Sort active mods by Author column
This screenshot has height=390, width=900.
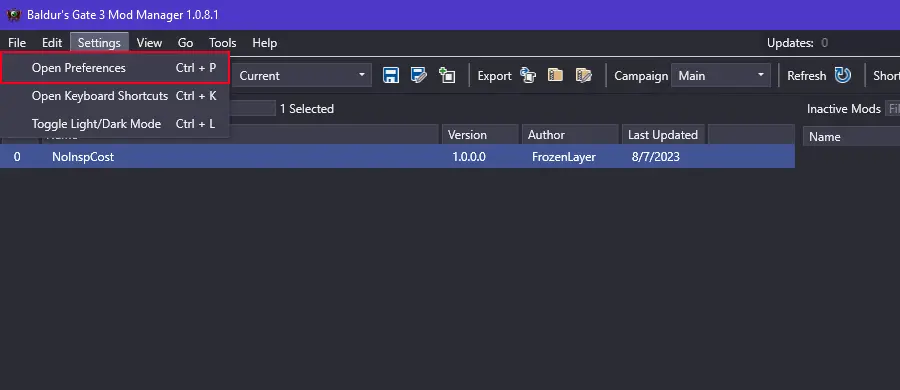point(570,135)
